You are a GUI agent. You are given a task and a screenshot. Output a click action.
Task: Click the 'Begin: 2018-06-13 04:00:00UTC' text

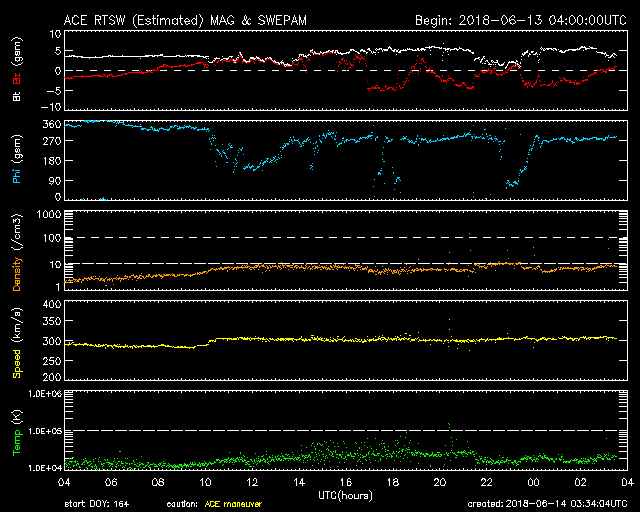tap(521, 20)
